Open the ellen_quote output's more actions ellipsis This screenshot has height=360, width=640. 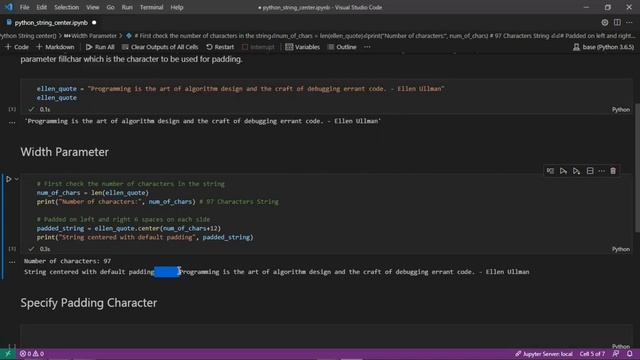12,122
